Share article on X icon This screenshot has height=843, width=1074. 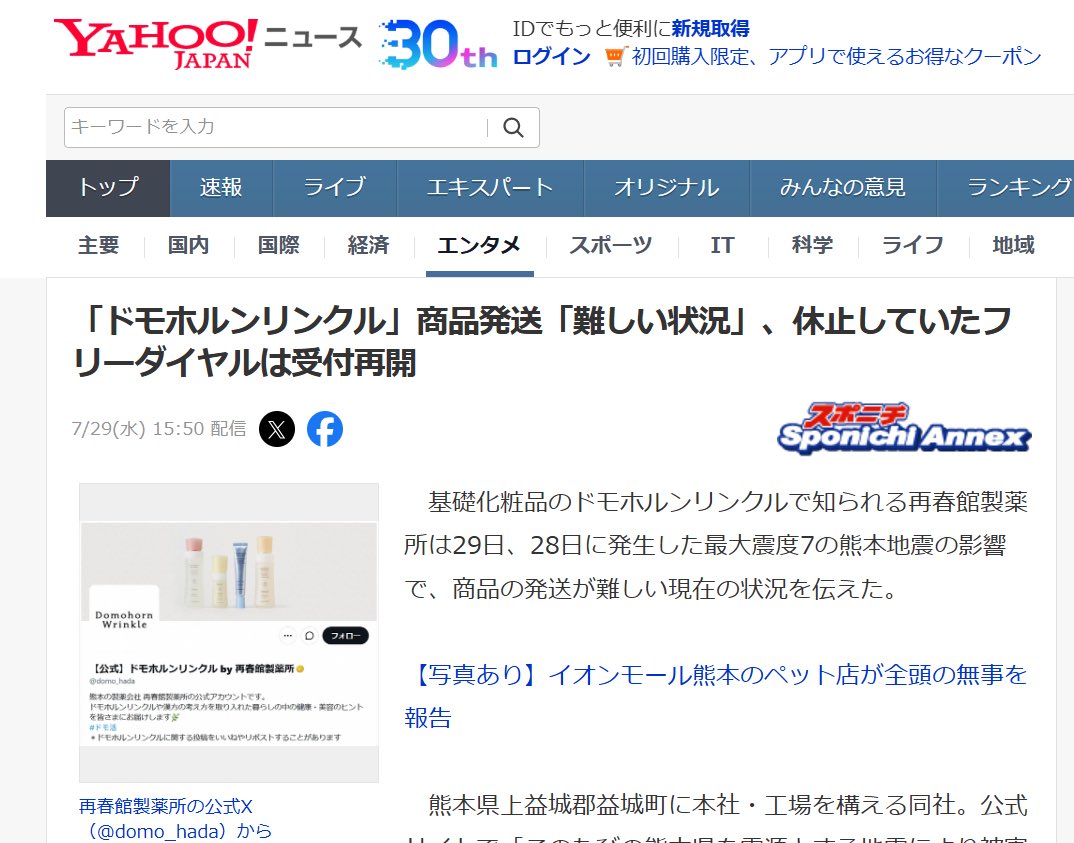(x=277, y=429)
